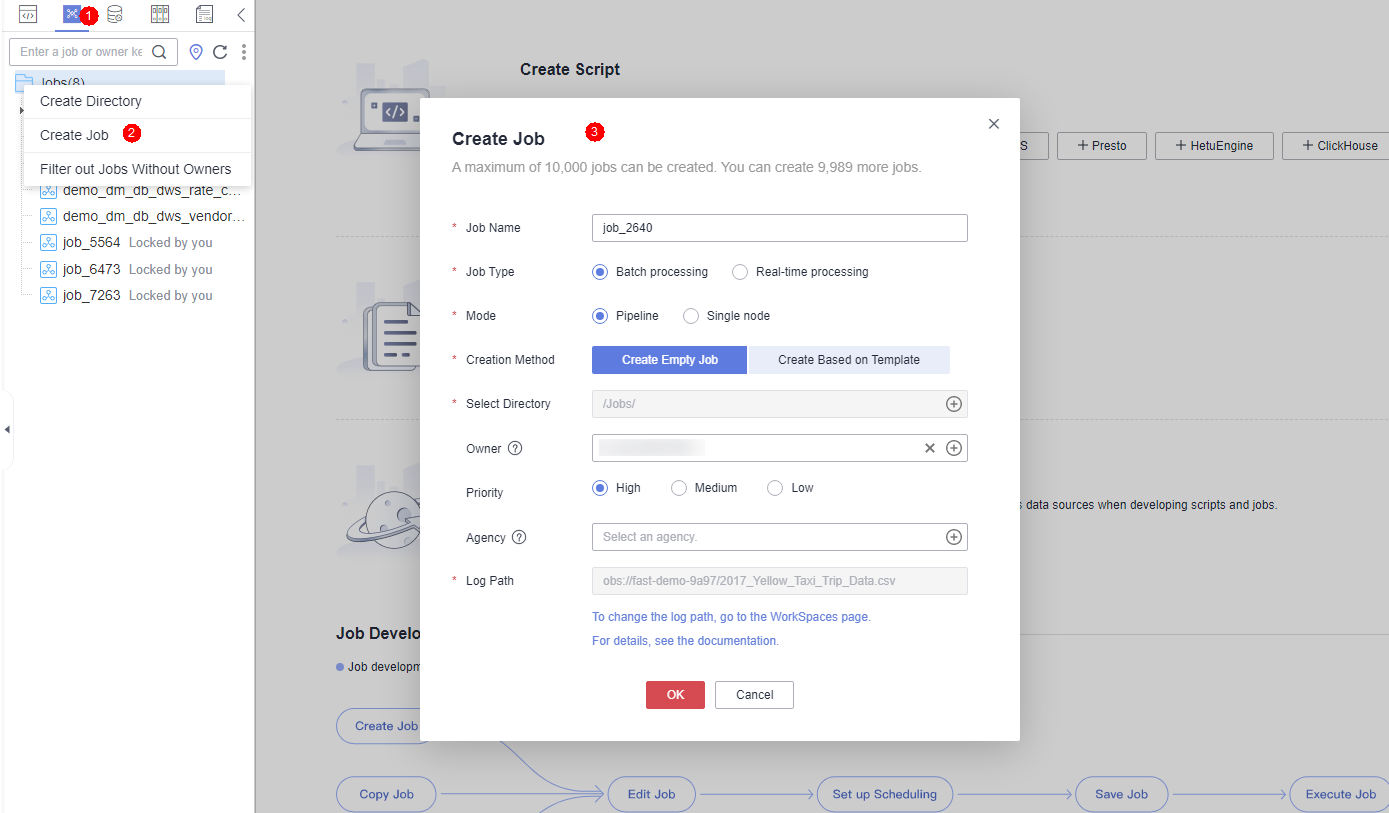This screenshot has height=813, width=1389.
Task: Set priority to Medium
Action: pos(679,488)
